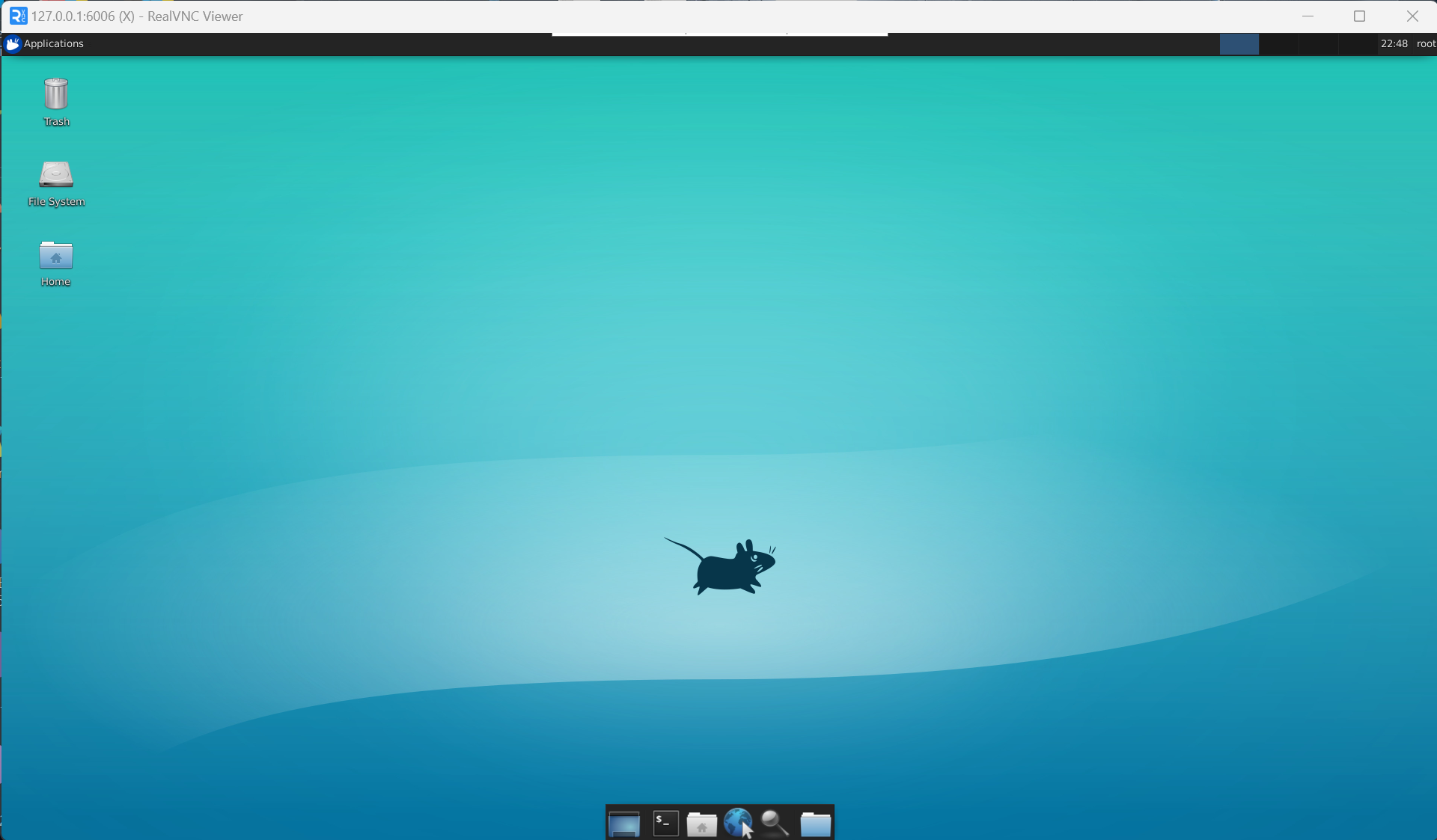Click the Trash desktop icon
Viewport: 1437px width, 840px height.
pyautogui.click(x=55, y=95)
